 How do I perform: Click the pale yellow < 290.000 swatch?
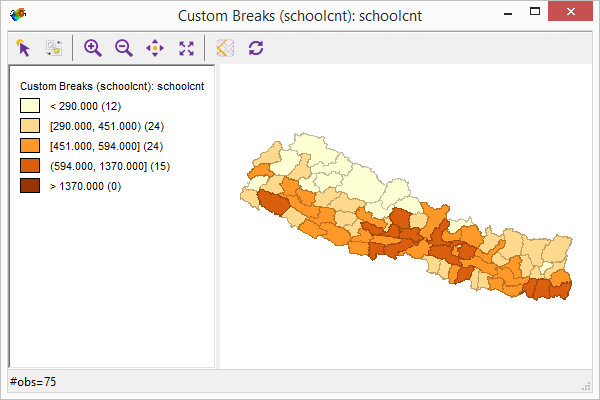click(30, 106)
